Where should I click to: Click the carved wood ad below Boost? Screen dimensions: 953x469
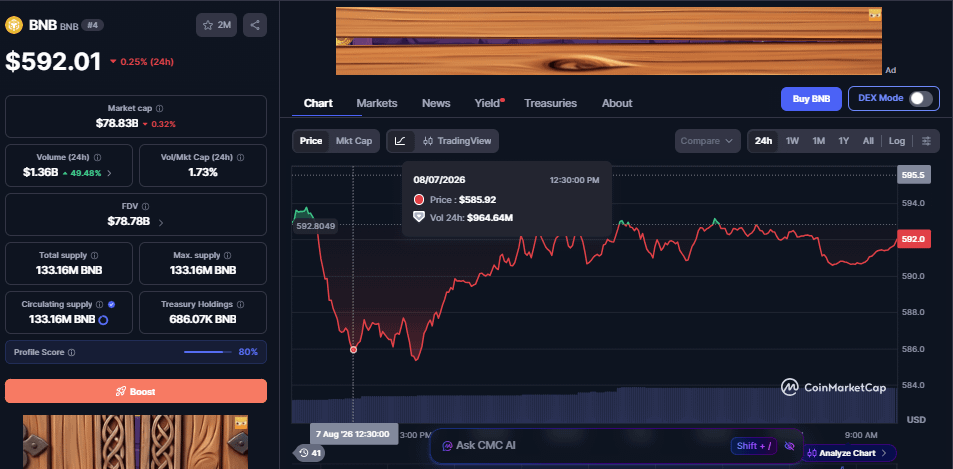136,442
